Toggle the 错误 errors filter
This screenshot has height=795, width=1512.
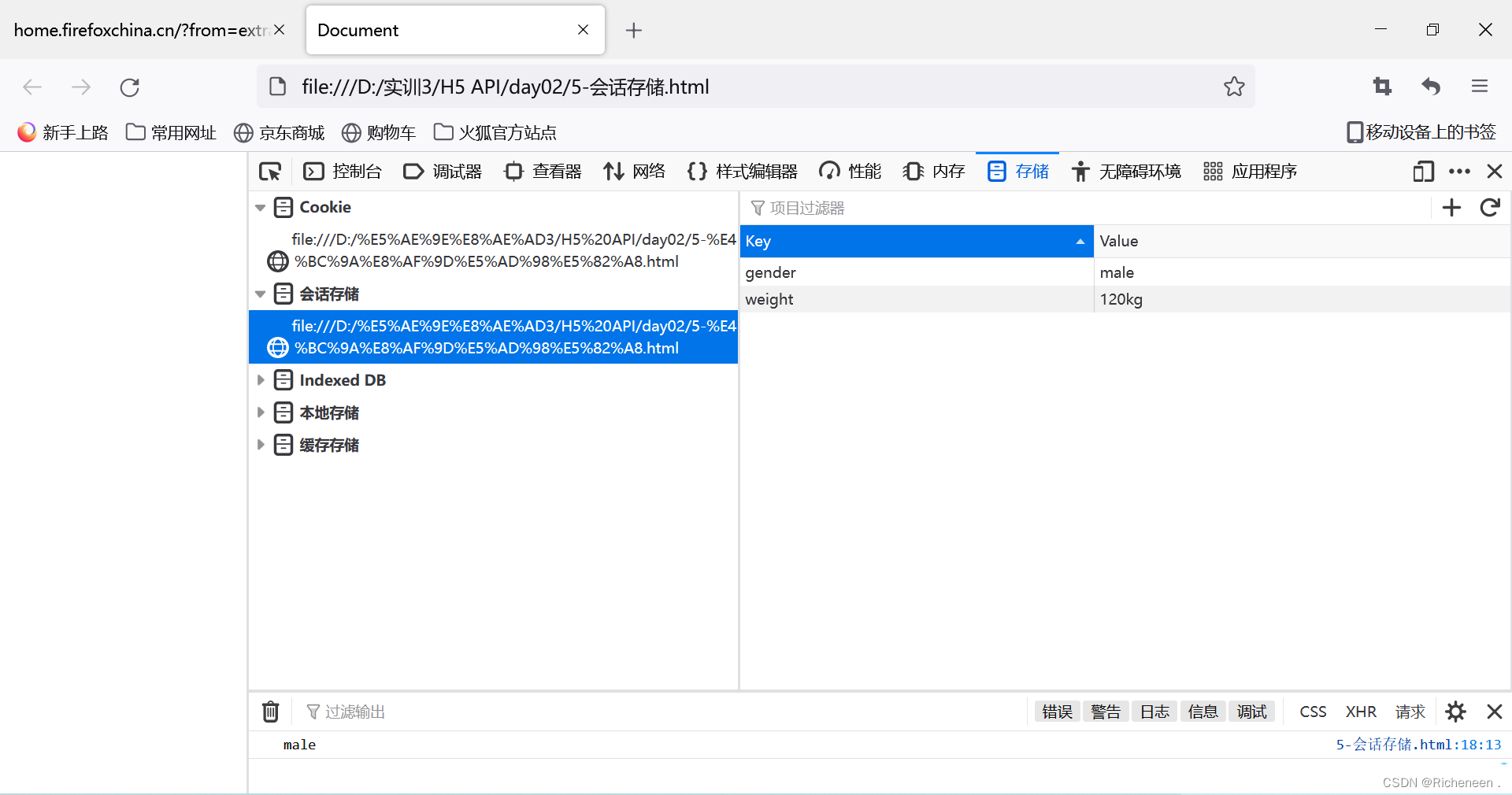pyautogui.click(x=1058, y=712)
